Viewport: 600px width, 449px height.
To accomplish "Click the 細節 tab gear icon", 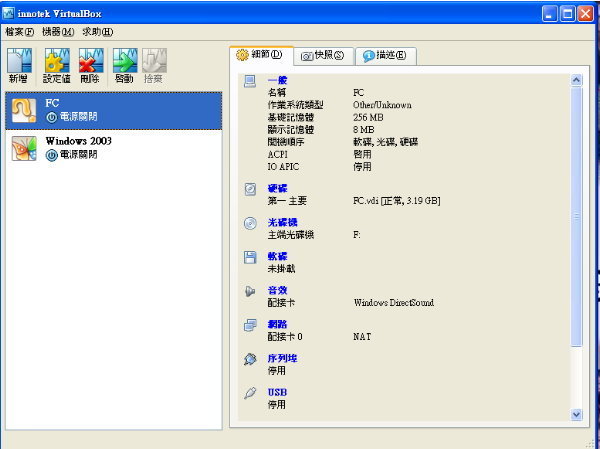I will (242, 55).
